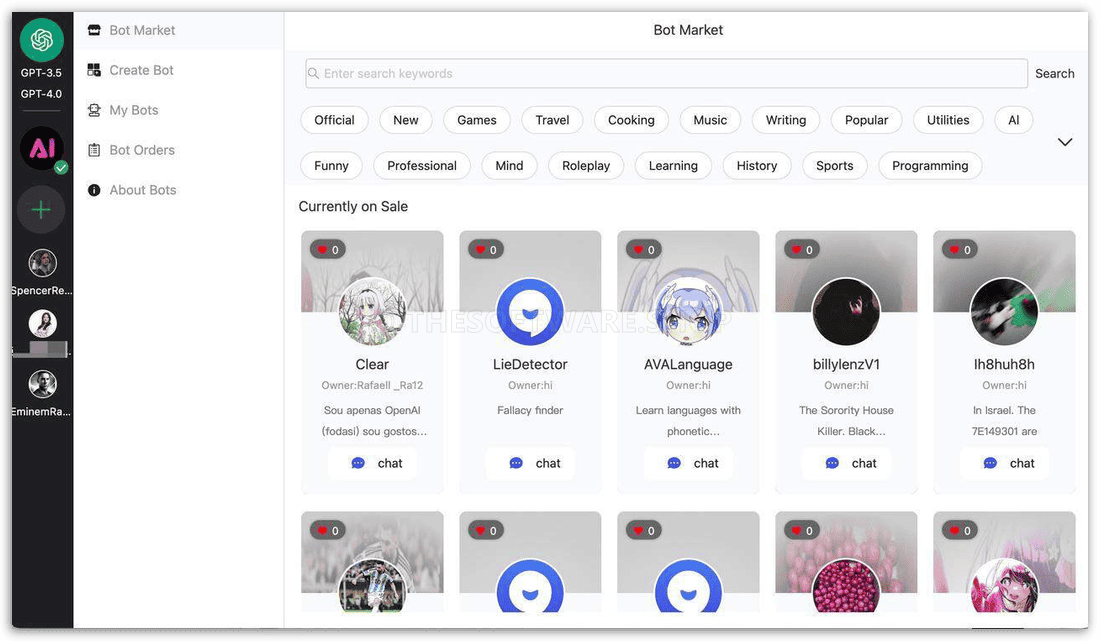Filter by New tag
1100x641 pixels.
click(x=405, y=120)
